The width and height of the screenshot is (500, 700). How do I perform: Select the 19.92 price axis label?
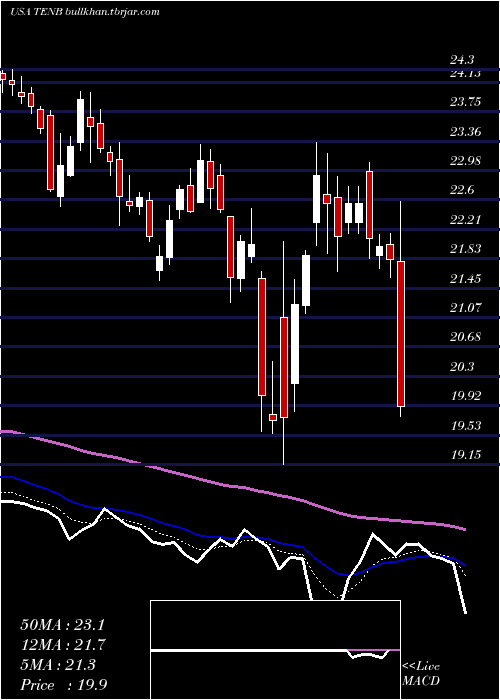pos(466,396)
